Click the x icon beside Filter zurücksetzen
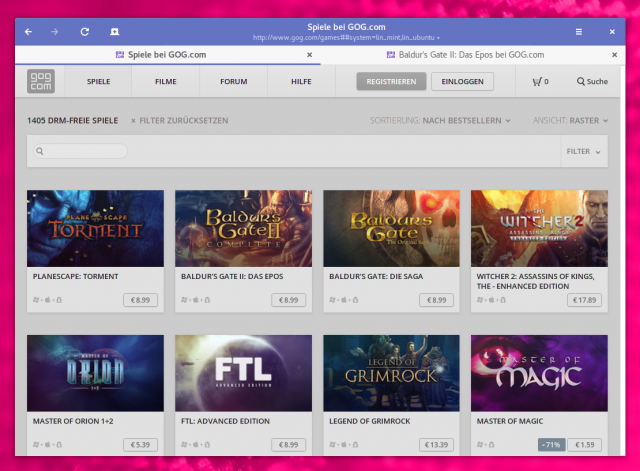 pyautogui.click(x=133, y=121)
